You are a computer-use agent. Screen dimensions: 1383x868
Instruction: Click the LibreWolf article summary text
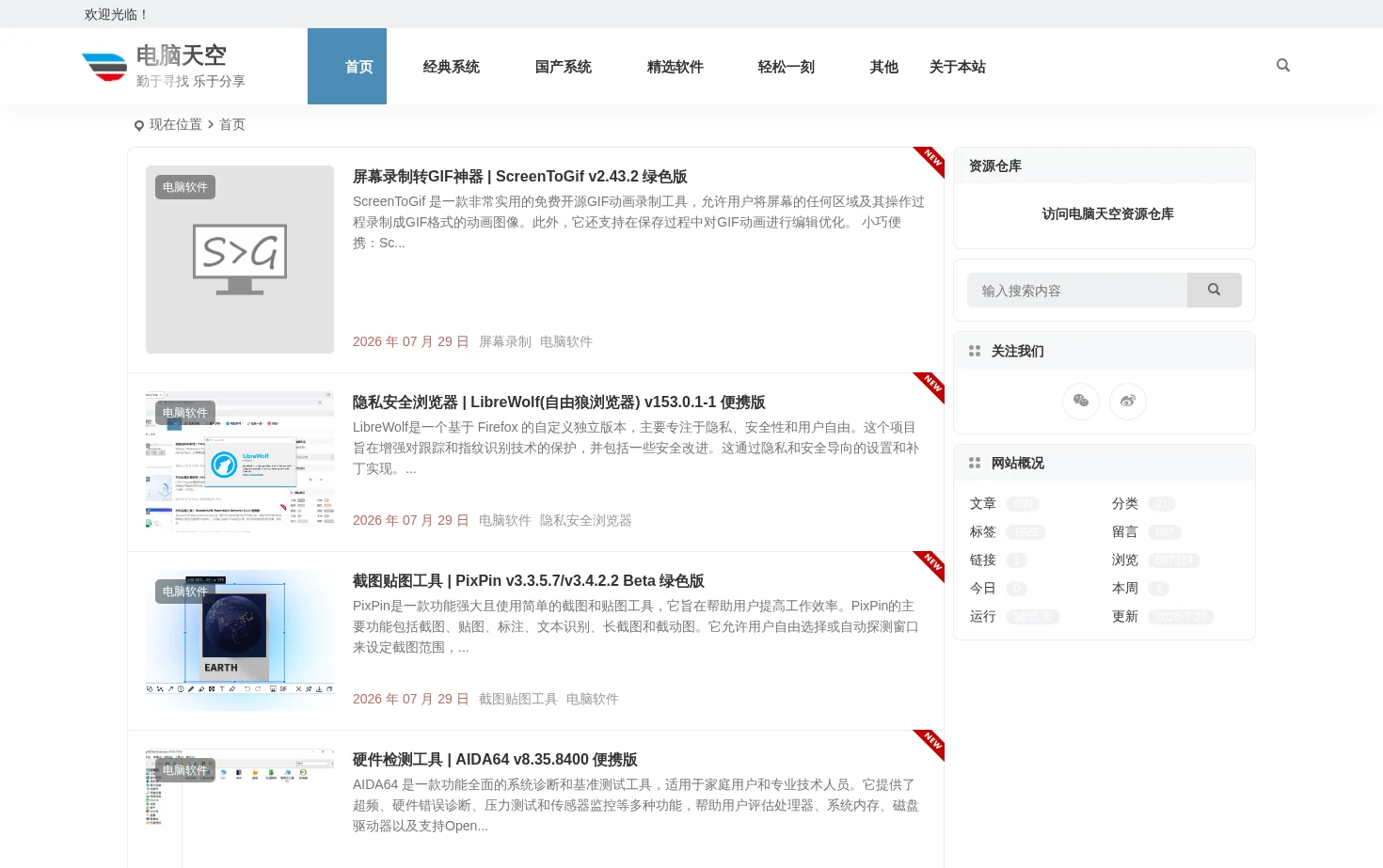click(636, 448)
